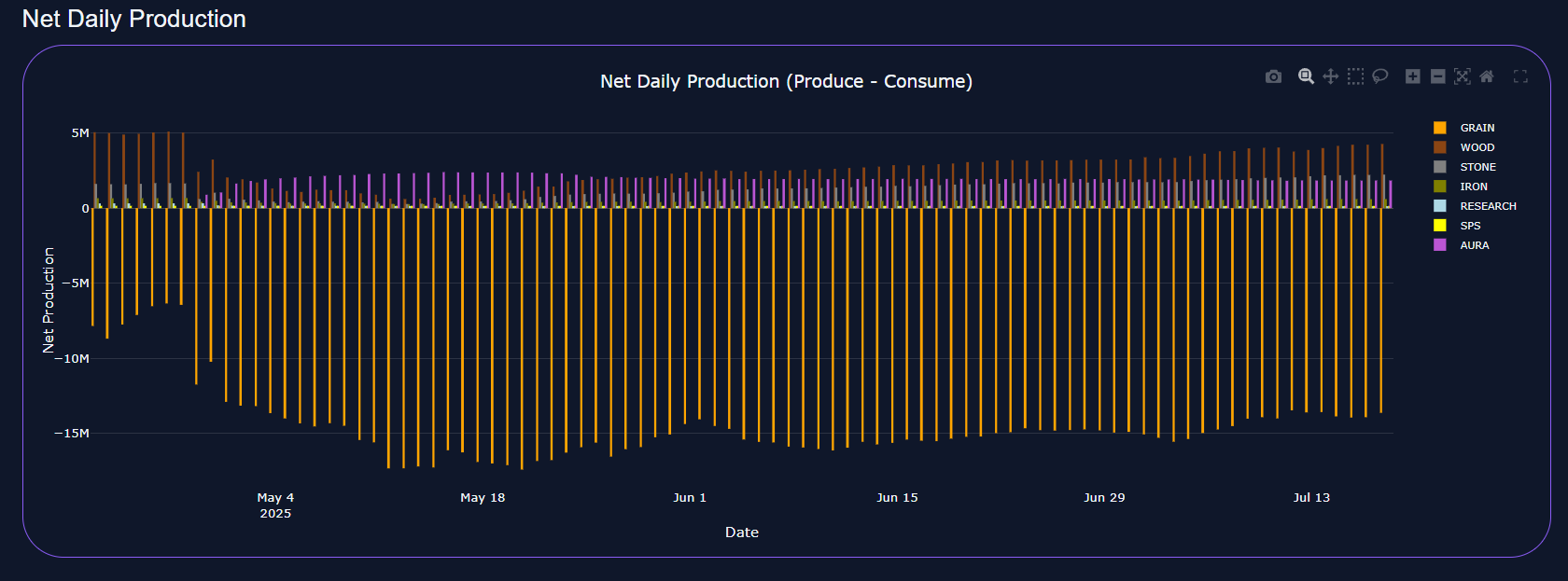Choose the Lasso Select tool
The width and height of the screenshot is (1568, 581).
[x=1380, y=76]
